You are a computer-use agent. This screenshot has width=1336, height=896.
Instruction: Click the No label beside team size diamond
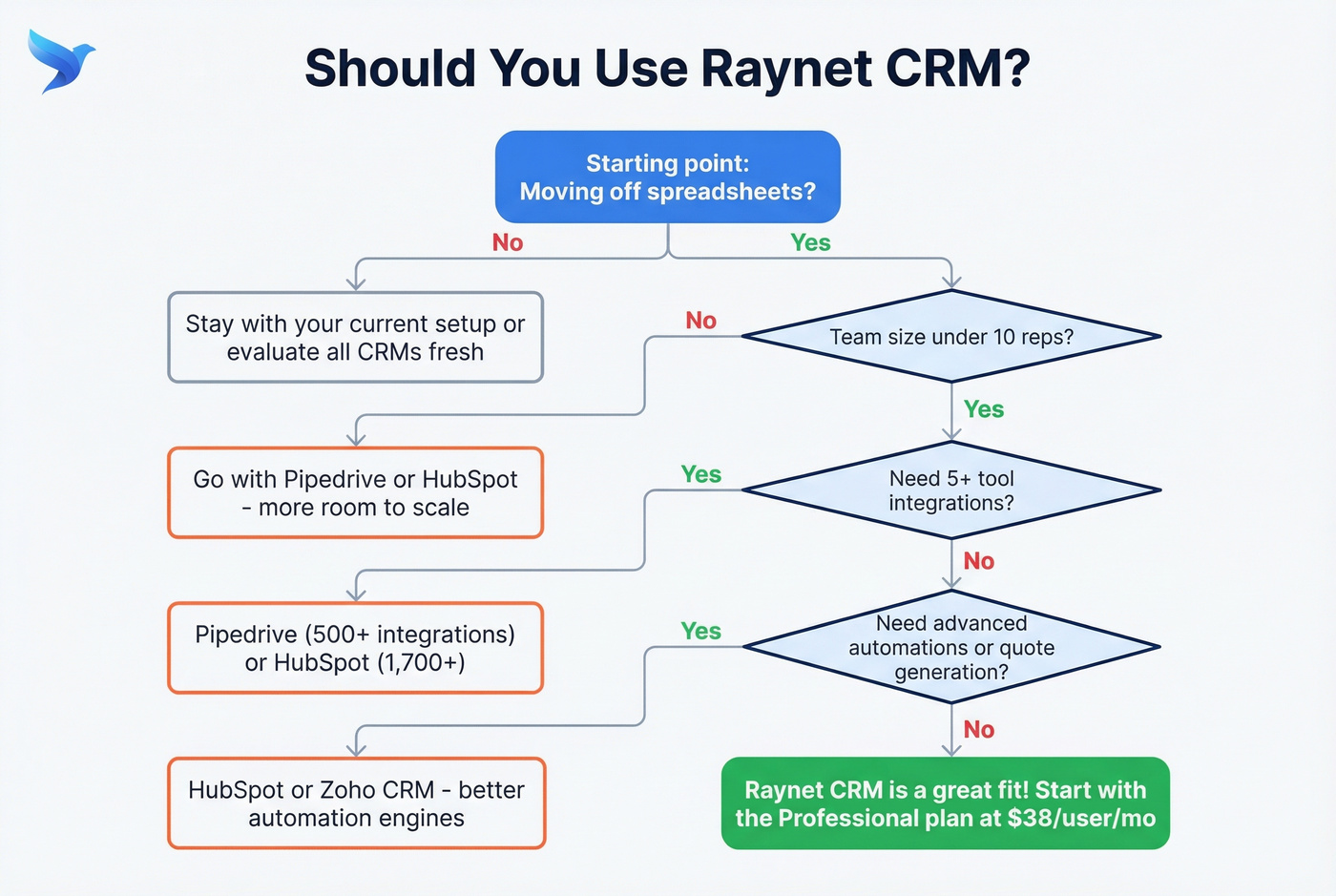[701, 321]
